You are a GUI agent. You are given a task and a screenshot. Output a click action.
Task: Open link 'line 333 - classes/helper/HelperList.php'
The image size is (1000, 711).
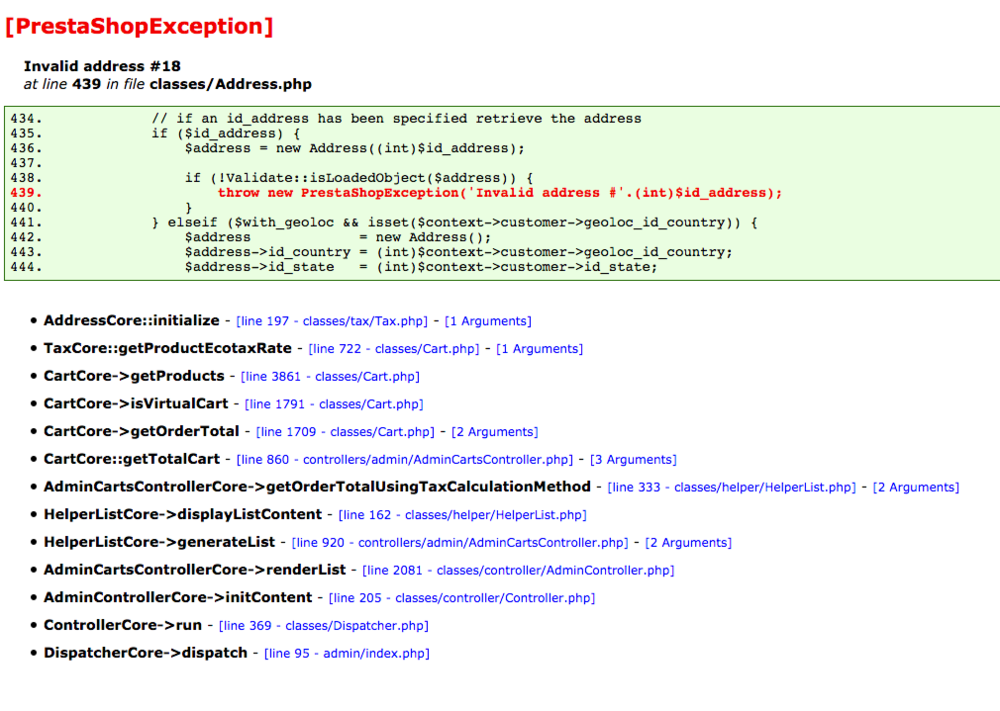tap(732, 487)
